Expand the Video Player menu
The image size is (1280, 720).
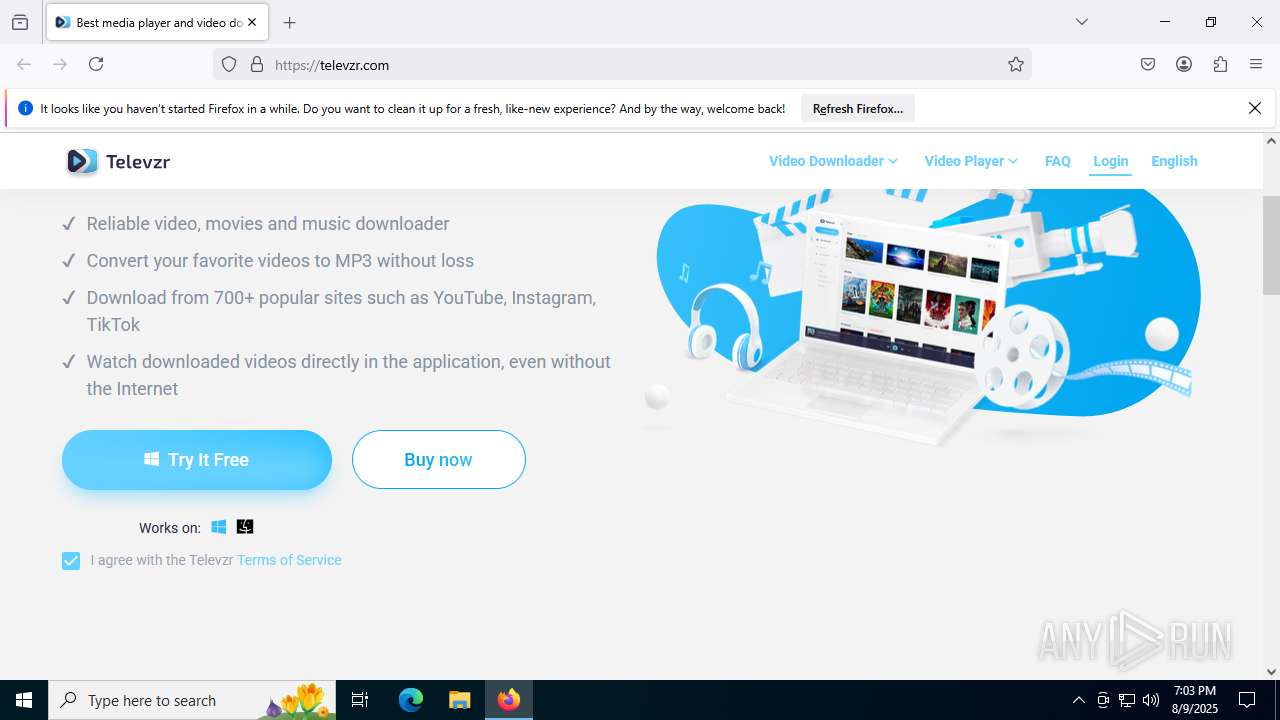coord(971,161)
